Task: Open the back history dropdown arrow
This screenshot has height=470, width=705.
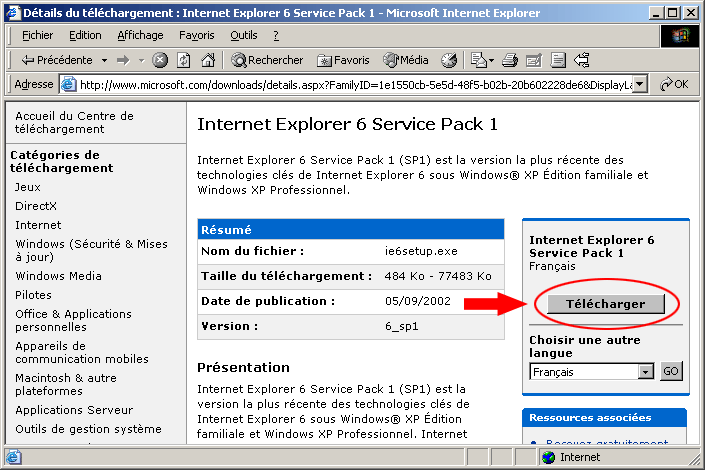Action: click(x=104, y=60)
